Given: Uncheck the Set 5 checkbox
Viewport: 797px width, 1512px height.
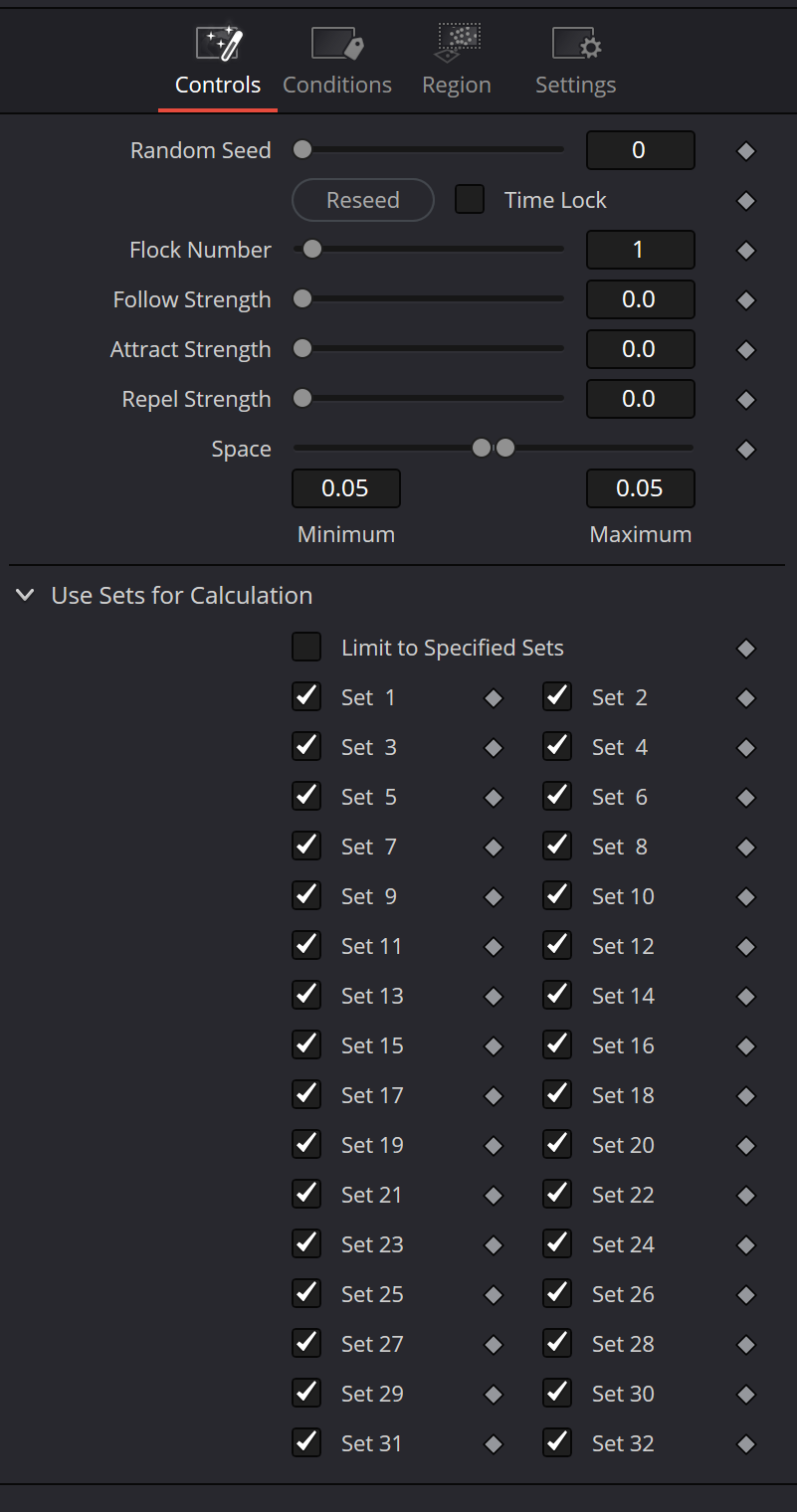Looking at the screenshot, I should [x=306, y=797].
